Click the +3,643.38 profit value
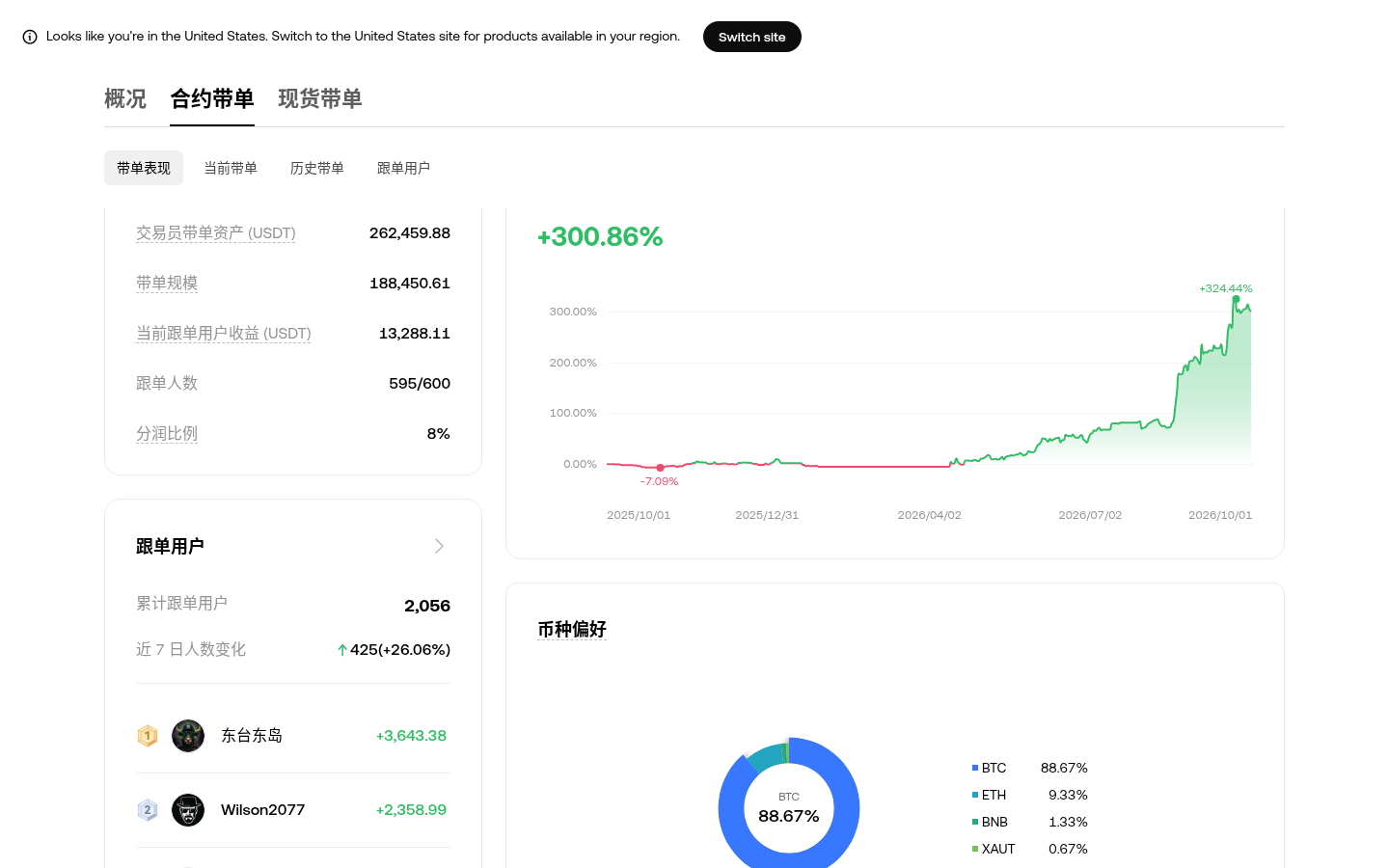Viewport: 1389px width, 868px height. point(411,736)
